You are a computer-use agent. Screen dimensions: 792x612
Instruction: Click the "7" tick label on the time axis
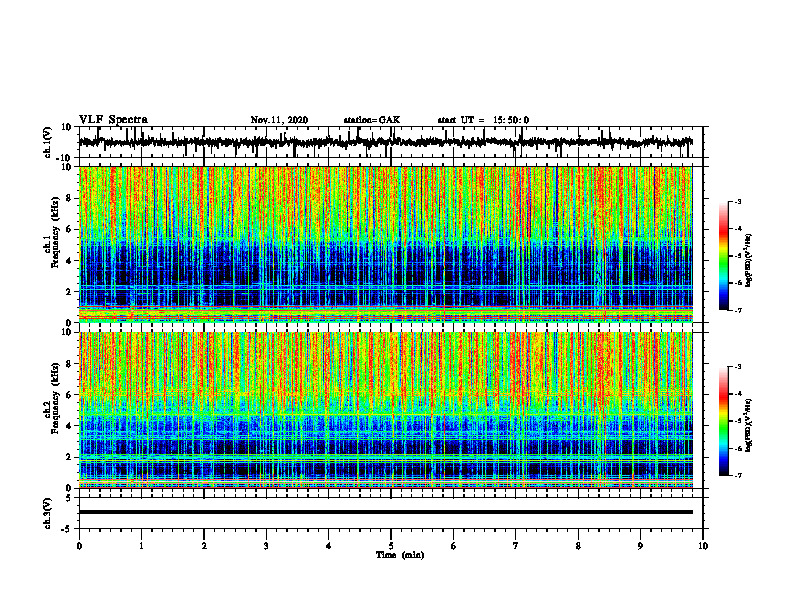(x=516, y=546)
